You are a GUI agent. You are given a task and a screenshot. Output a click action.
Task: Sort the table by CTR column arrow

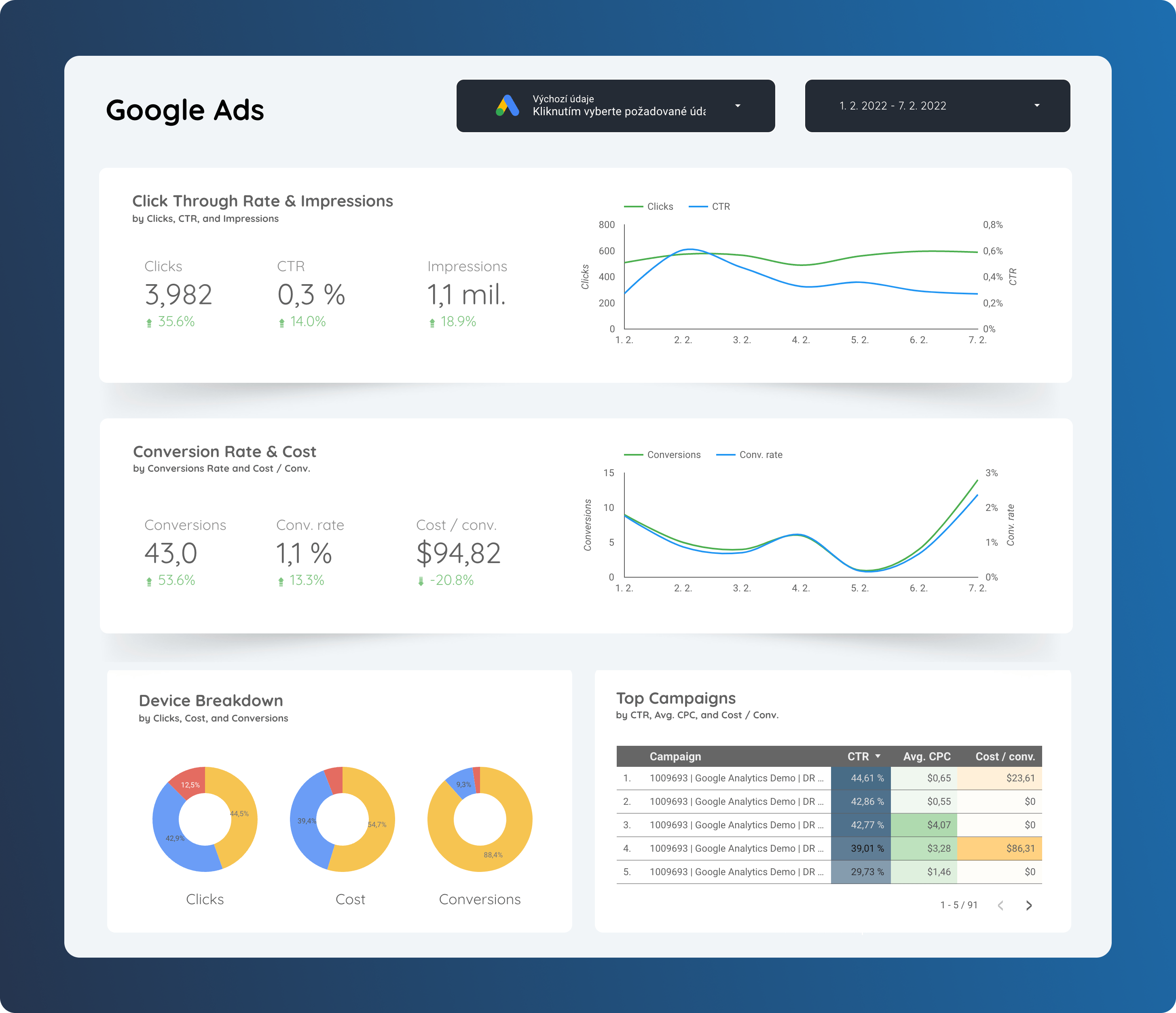878,756
